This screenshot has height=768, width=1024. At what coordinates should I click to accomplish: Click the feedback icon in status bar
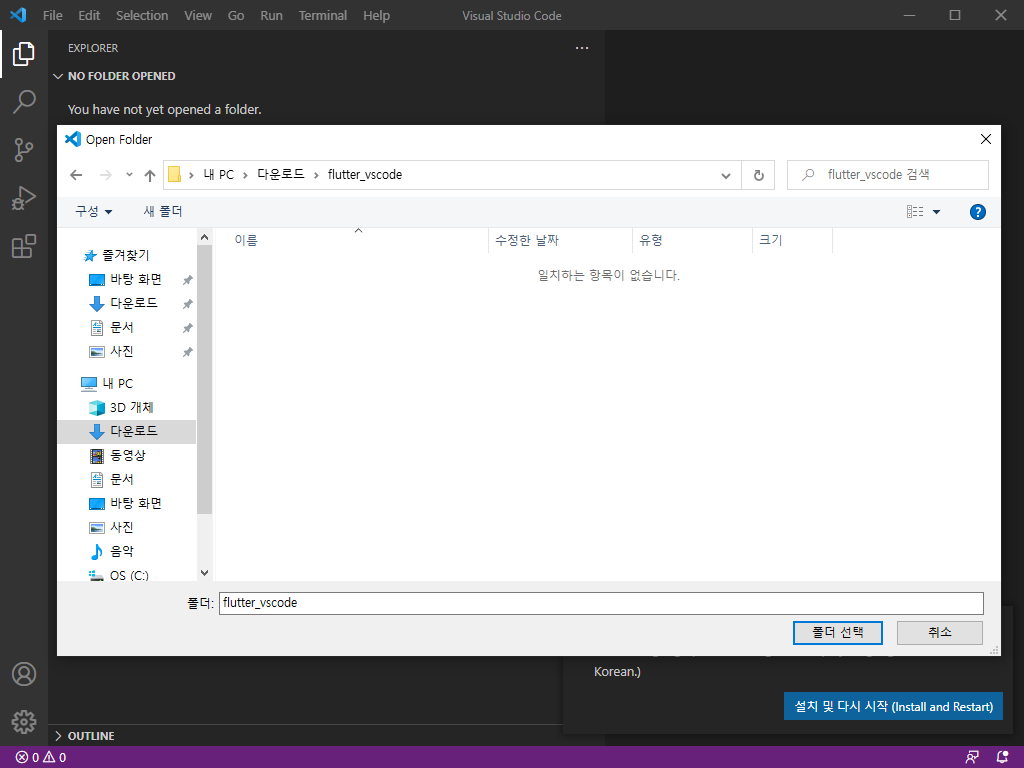click(972, 758)
